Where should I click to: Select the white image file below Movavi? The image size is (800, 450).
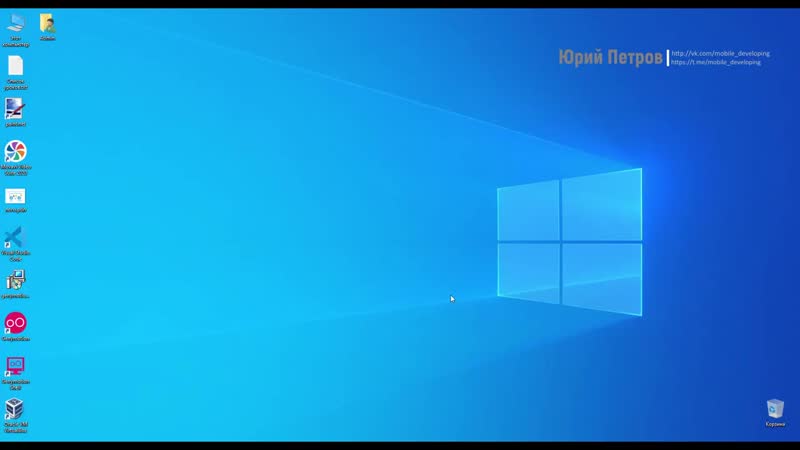pyautogui.click(x=15, y=196)
